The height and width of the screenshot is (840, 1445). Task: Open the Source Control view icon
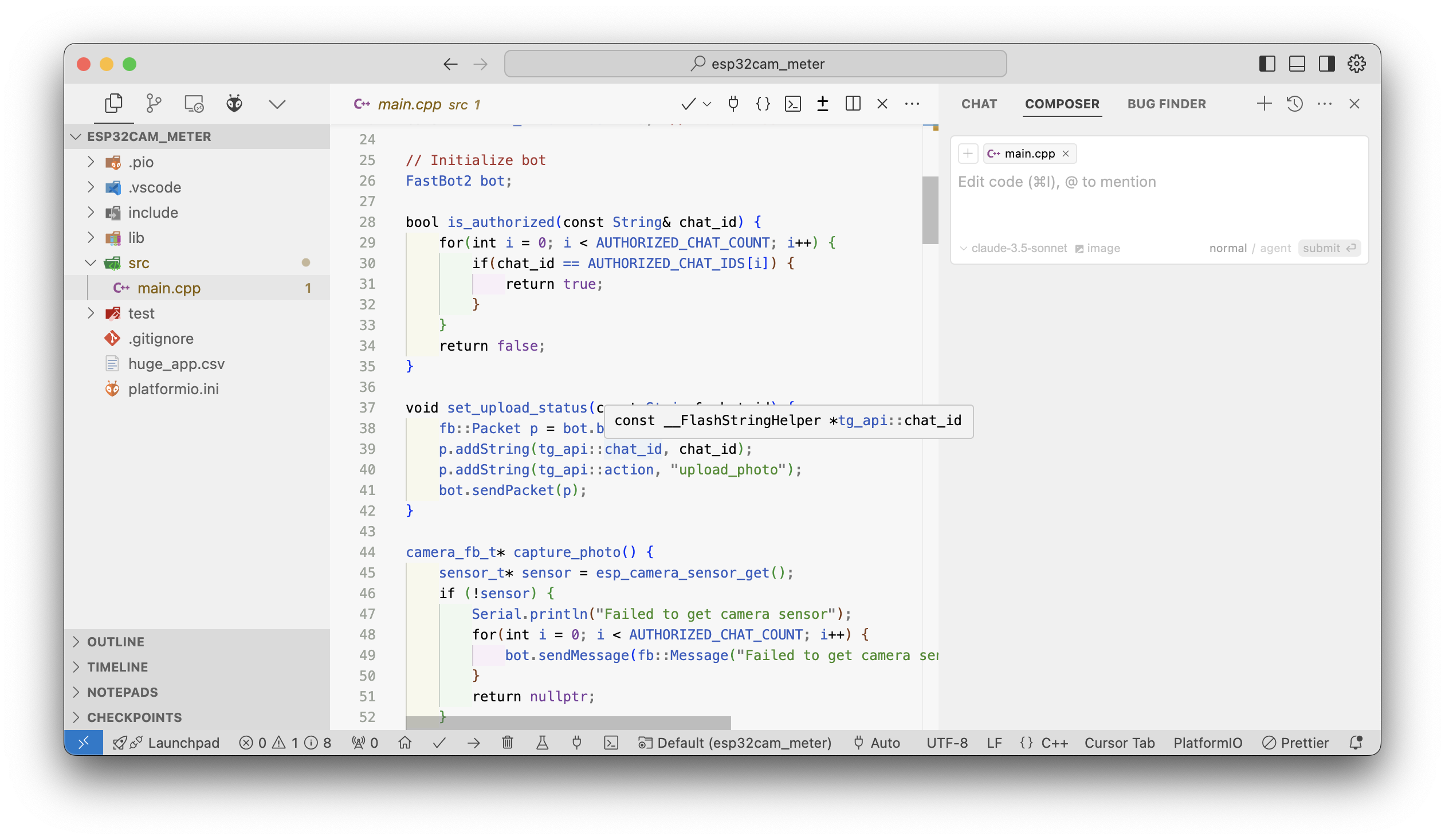[x=154, y=104]
